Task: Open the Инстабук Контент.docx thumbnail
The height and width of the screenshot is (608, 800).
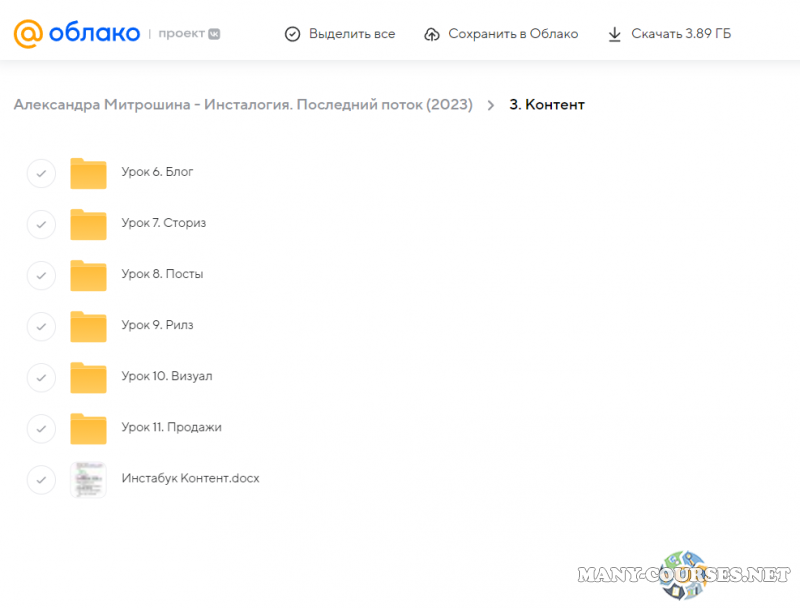Action: pyautogui.click(x=88, y=479)
